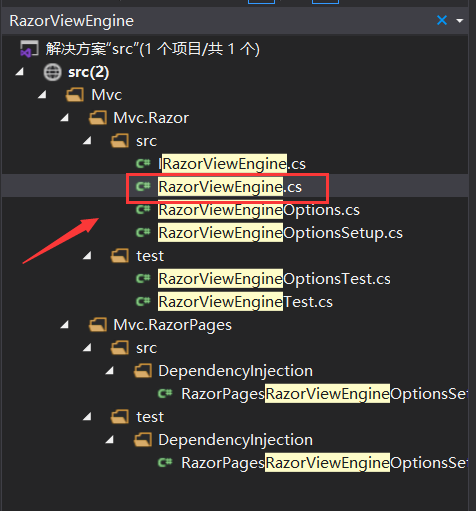
Task: Open the RazorViewEngineOptionsSetup.cs file
Action: (280, 233)
